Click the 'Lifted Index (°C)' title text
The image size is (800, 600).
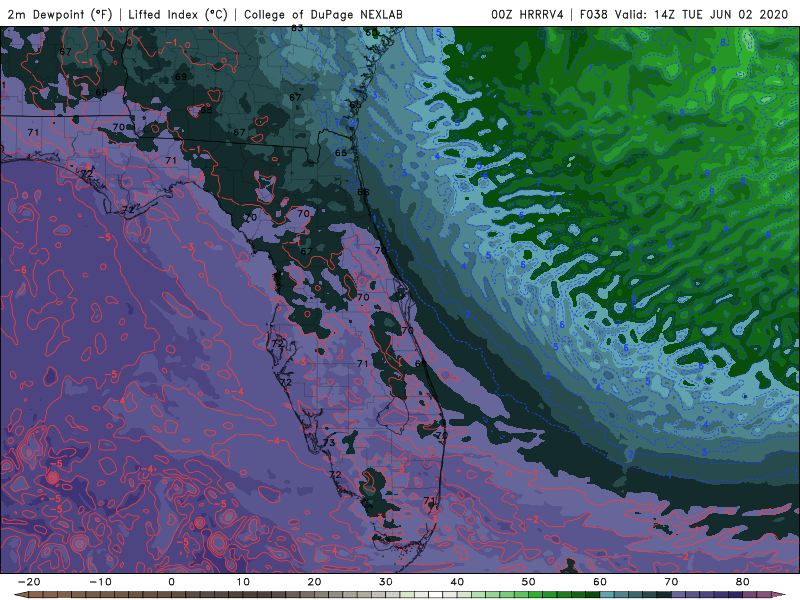178,14
